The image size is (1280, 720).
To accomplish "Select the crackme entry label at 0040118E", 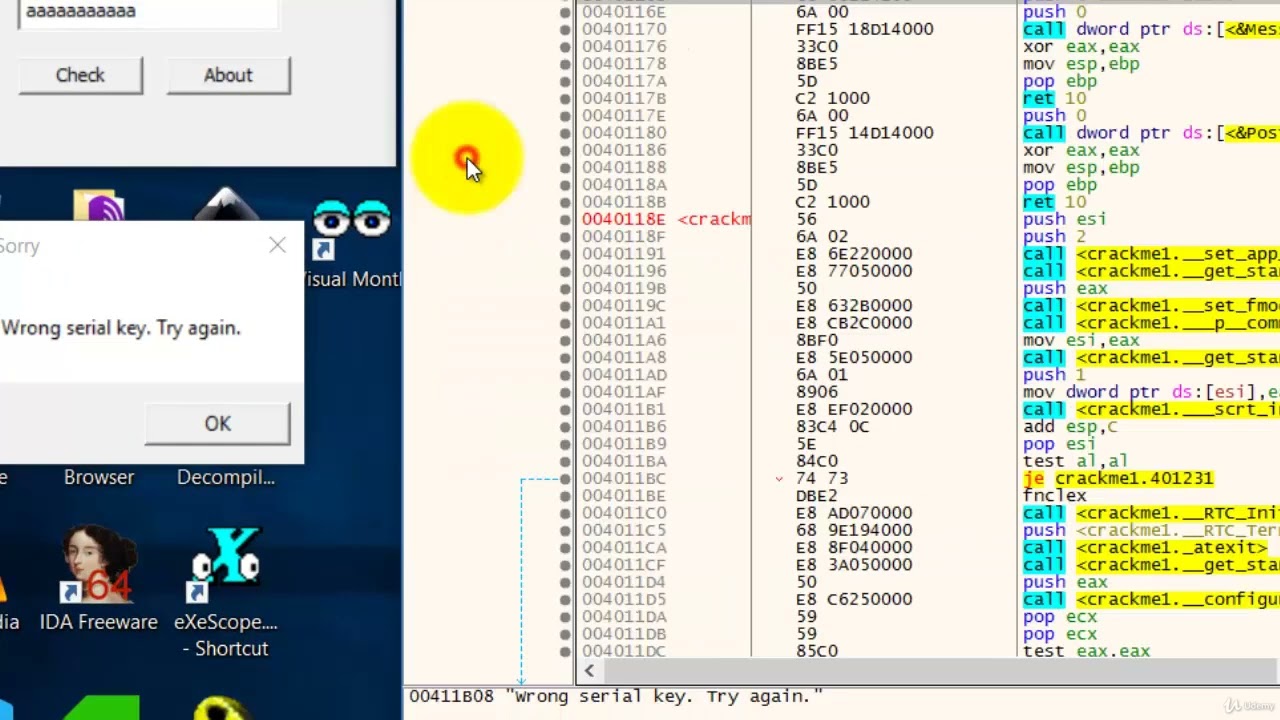I will (x=714, y=219).
